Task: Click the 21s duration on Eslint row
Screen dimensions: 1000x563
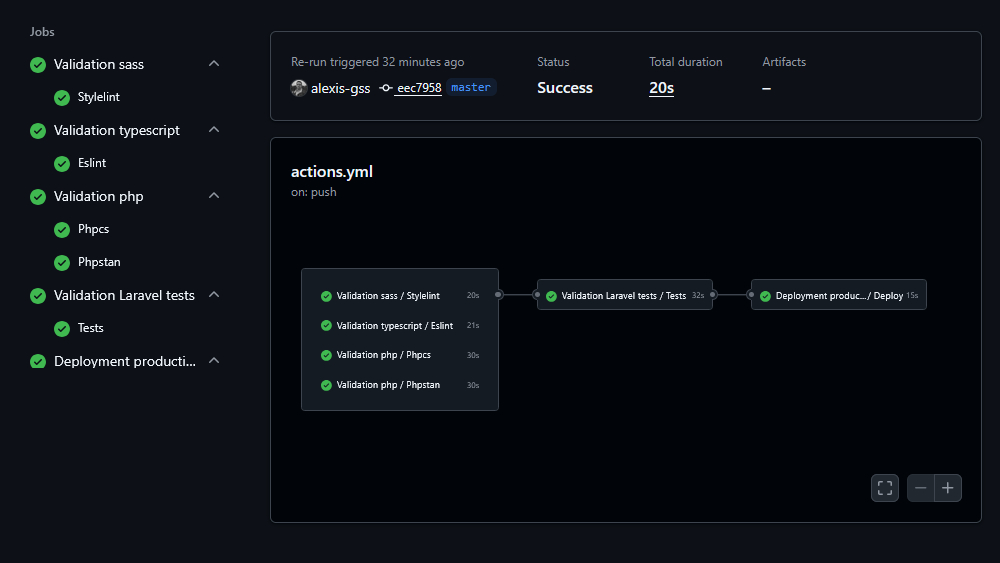Action: [473, 325]
